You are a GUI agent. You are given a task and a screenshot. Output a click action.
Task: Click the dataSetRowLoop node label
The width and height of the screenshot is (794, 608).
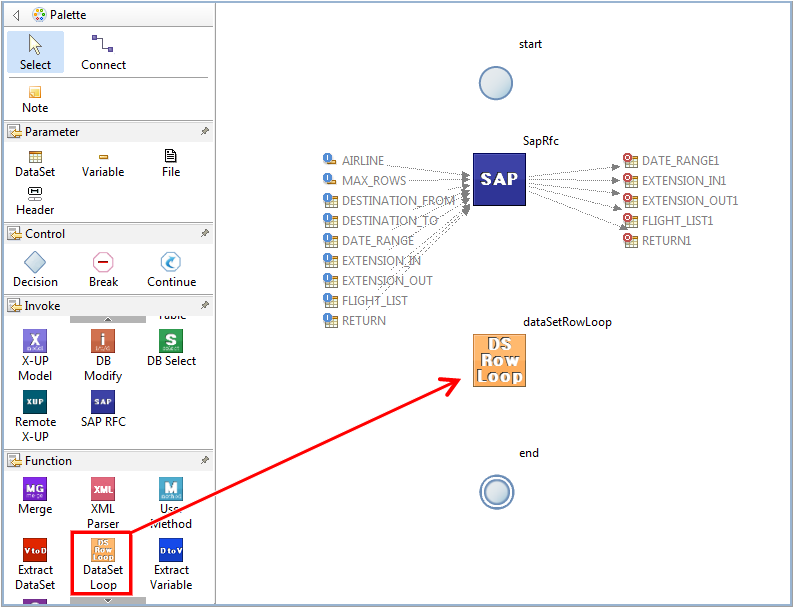click(x=567, y=322)
